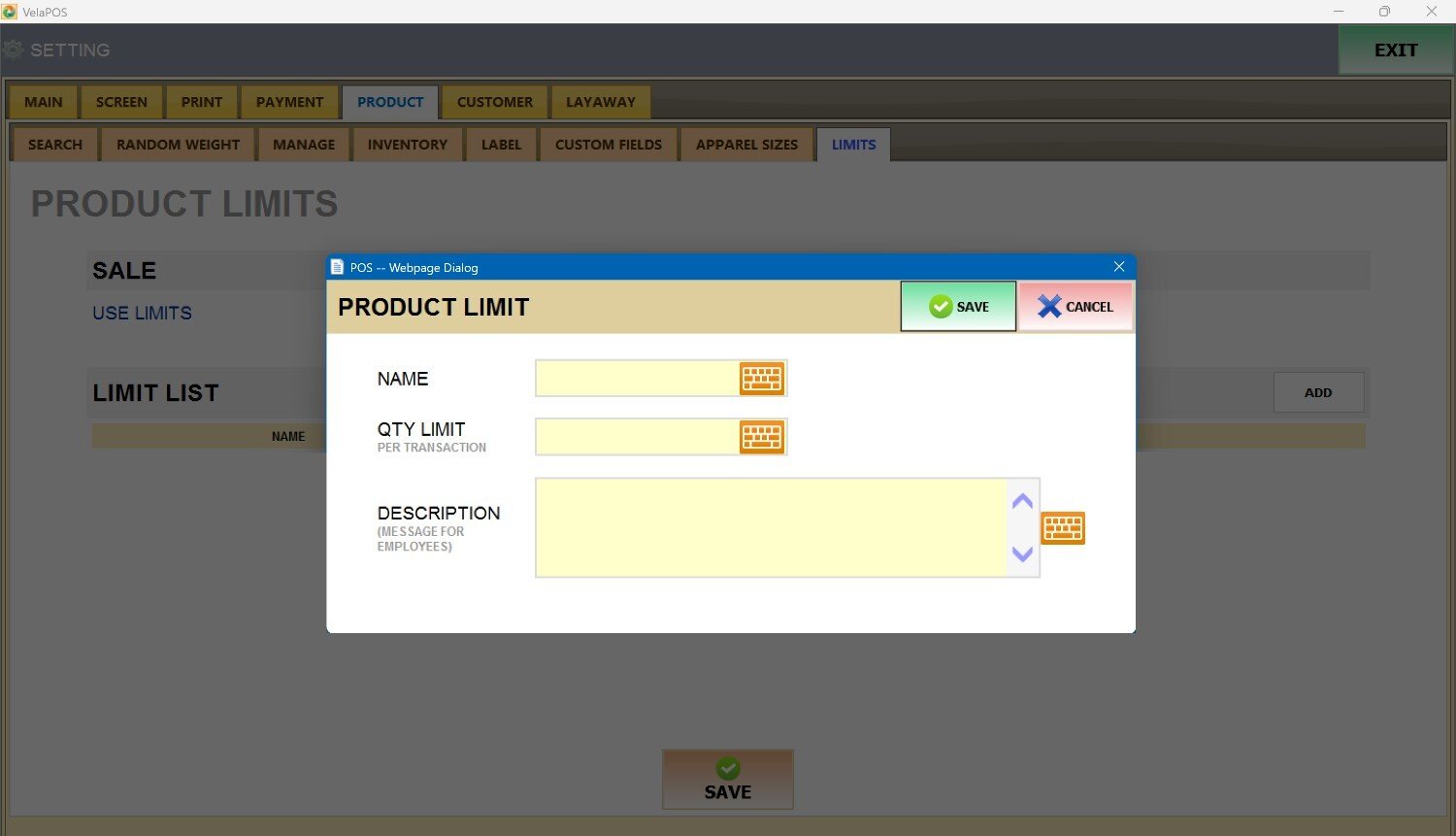Click Add in the Limit List
Viewport: 1456px width, 836px height.
coord(1317,392)
